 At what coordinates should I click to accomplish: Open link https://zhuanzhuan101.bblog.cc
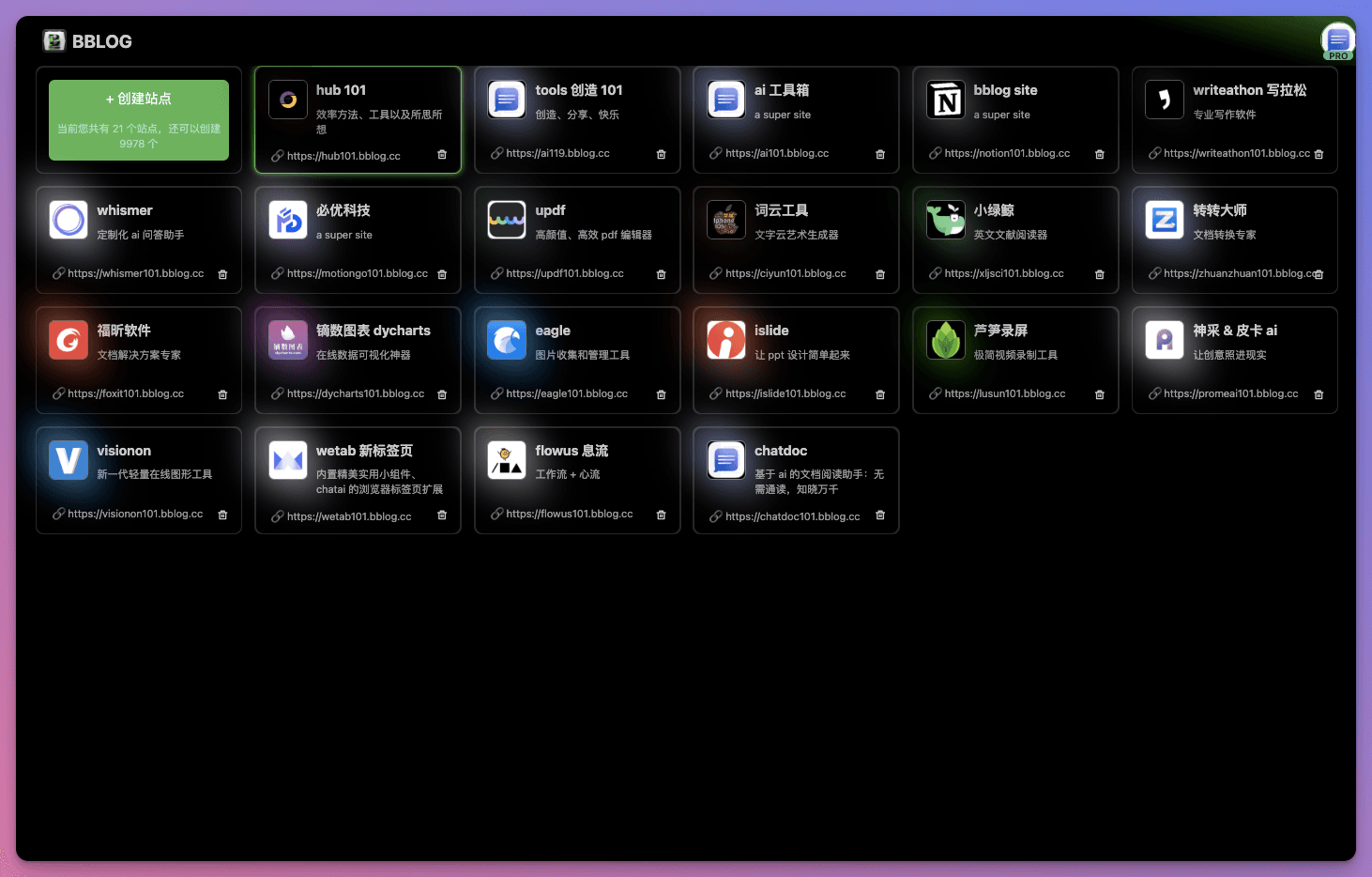(x=1239, y=273)
